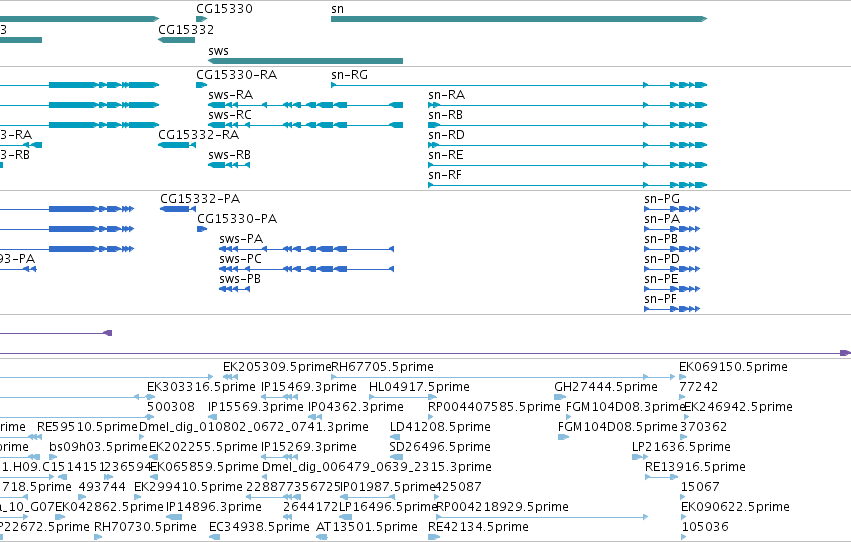Screen dimensions: 851x542
Task: Select protein sn-PA
Action: pos(672,229)
